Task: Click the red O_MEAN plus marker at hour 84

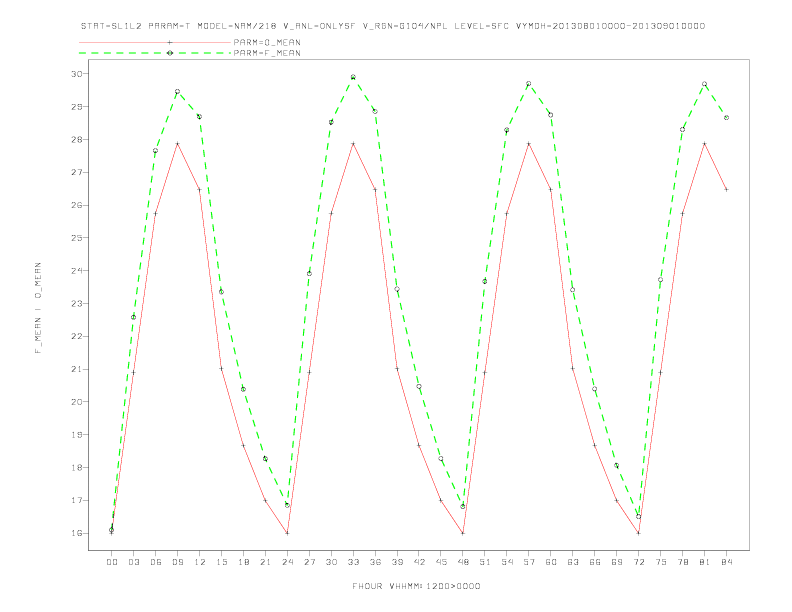Action: pos(726,190)
